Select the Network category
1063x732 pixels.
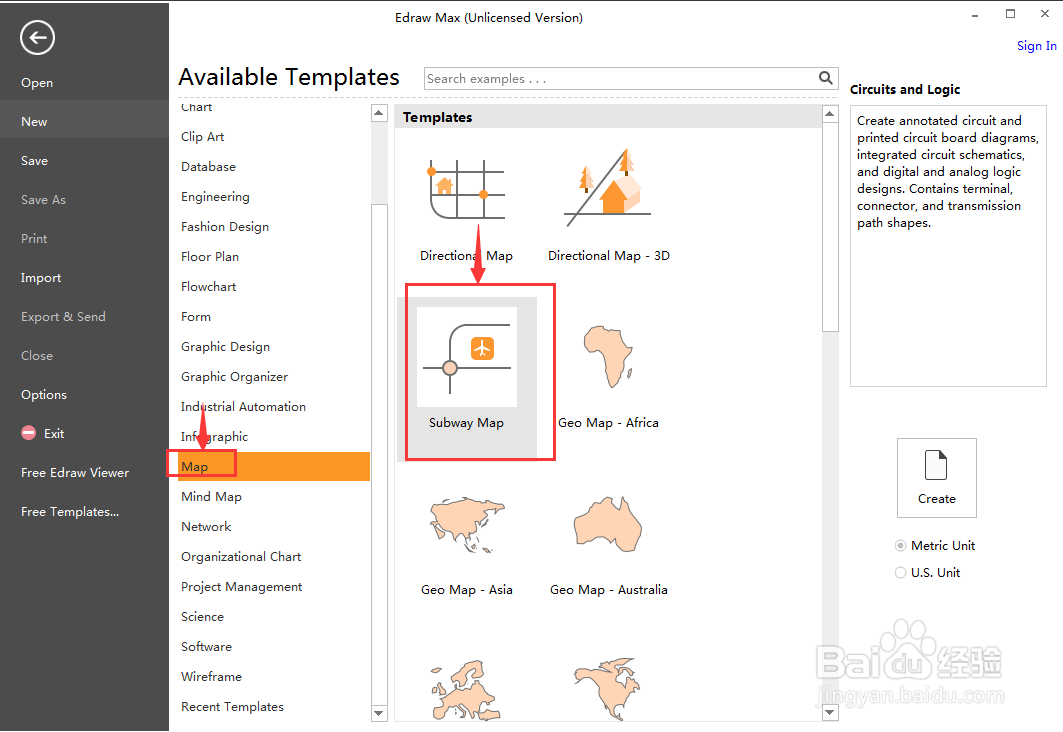206,527
